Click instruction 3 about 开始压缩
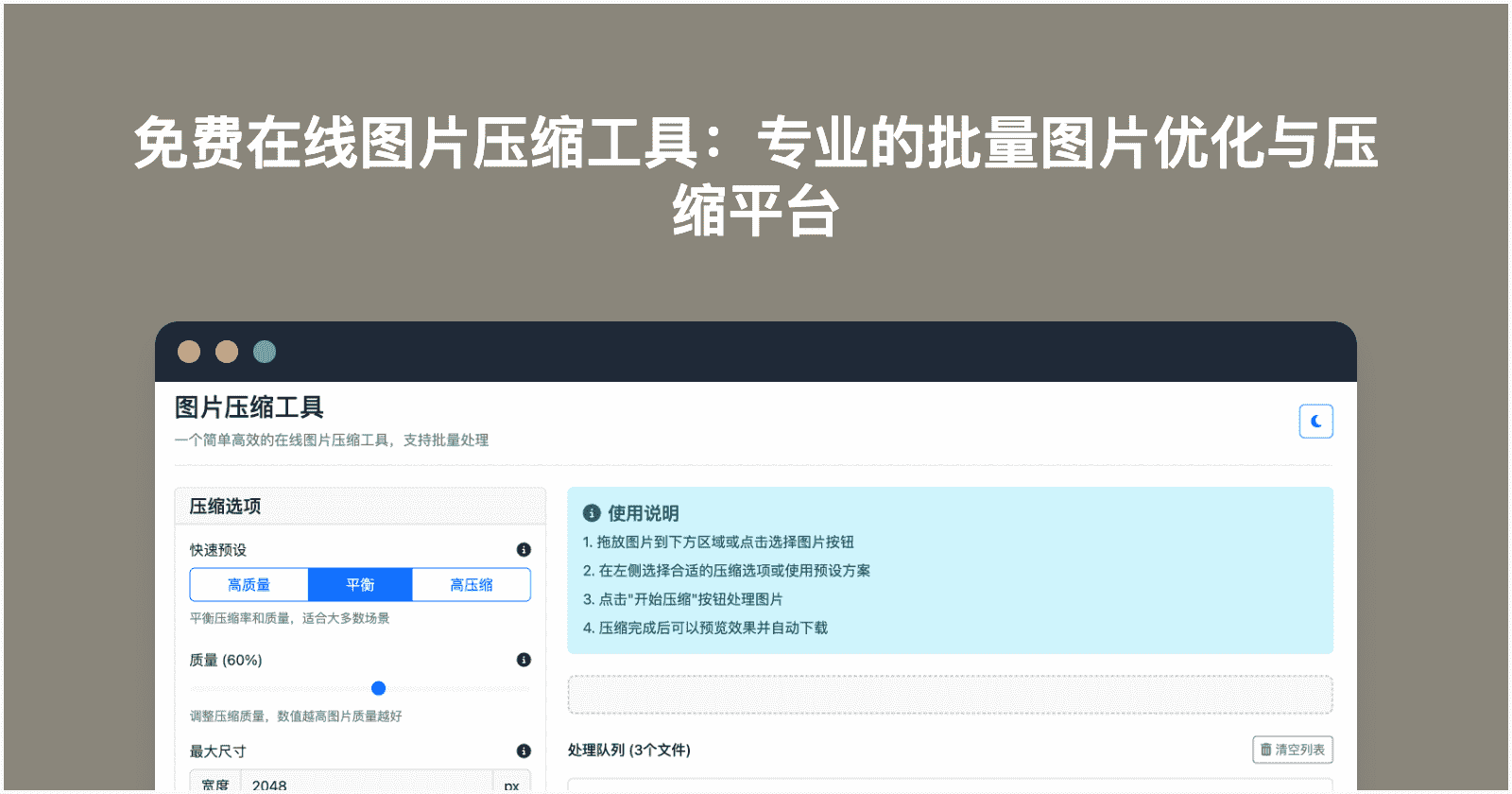The width and height of the screenshot is (1512, 794). 683,599
